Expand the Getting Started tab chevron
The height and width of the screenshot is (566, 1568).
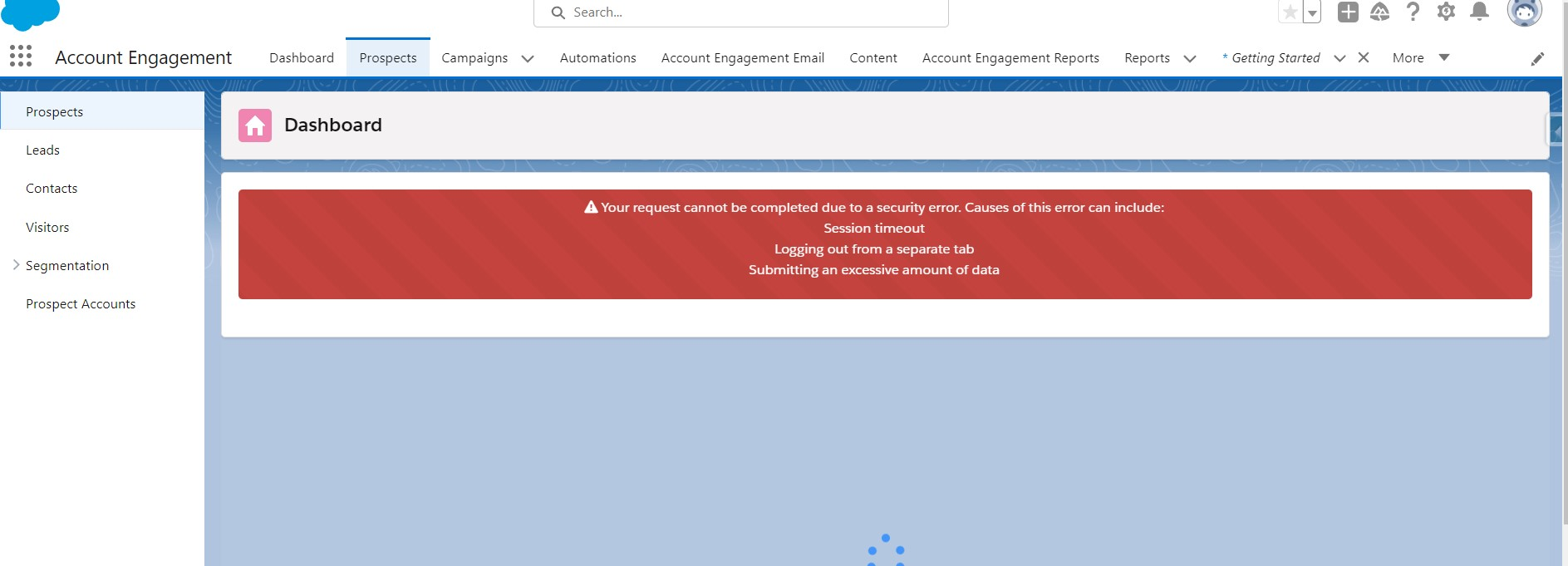pyautogui.click(x=1339, y=58)
